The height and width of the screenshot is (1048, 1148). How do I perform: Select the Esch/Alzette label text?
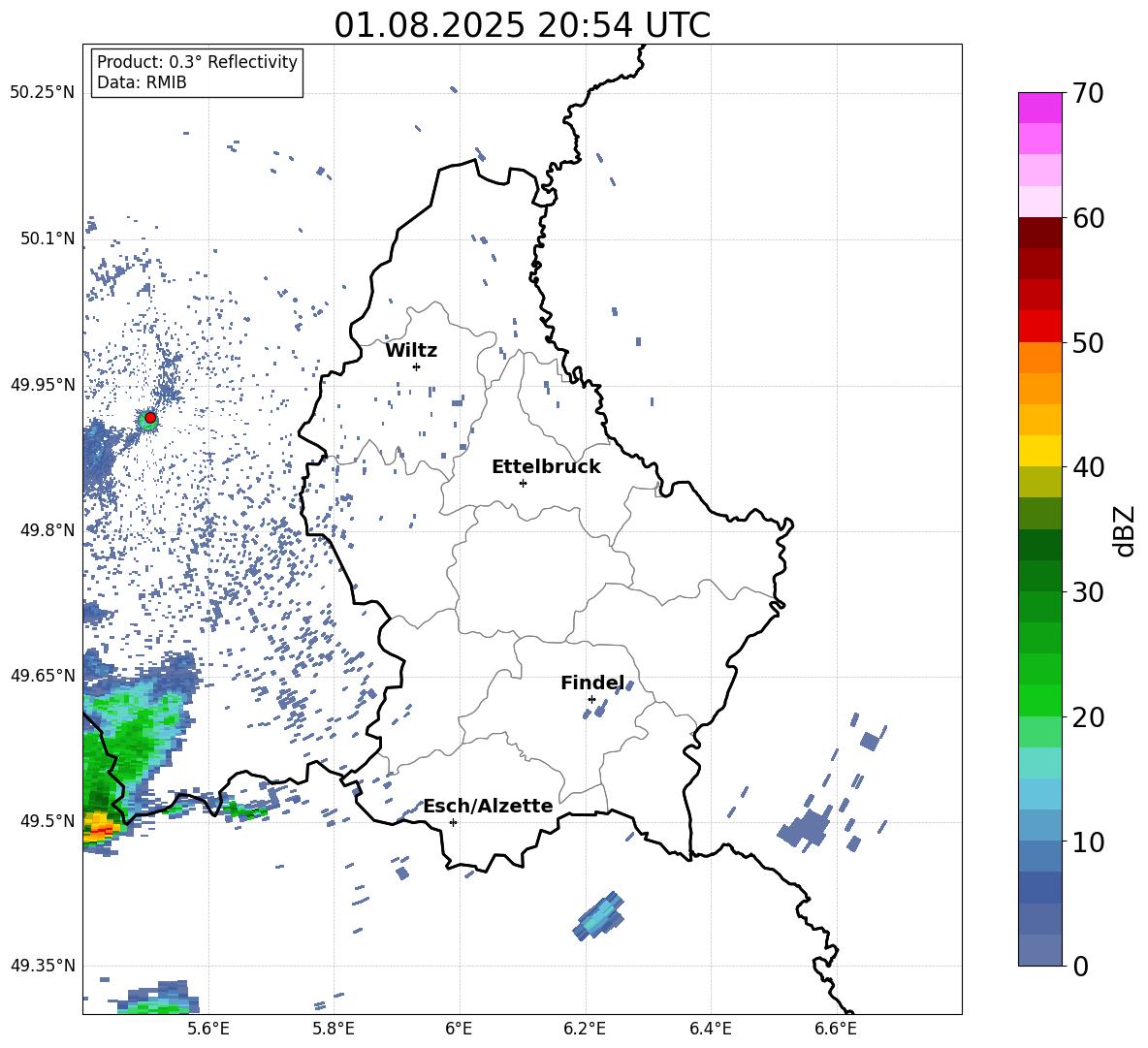pyautogui.click(x=488, y=807)
